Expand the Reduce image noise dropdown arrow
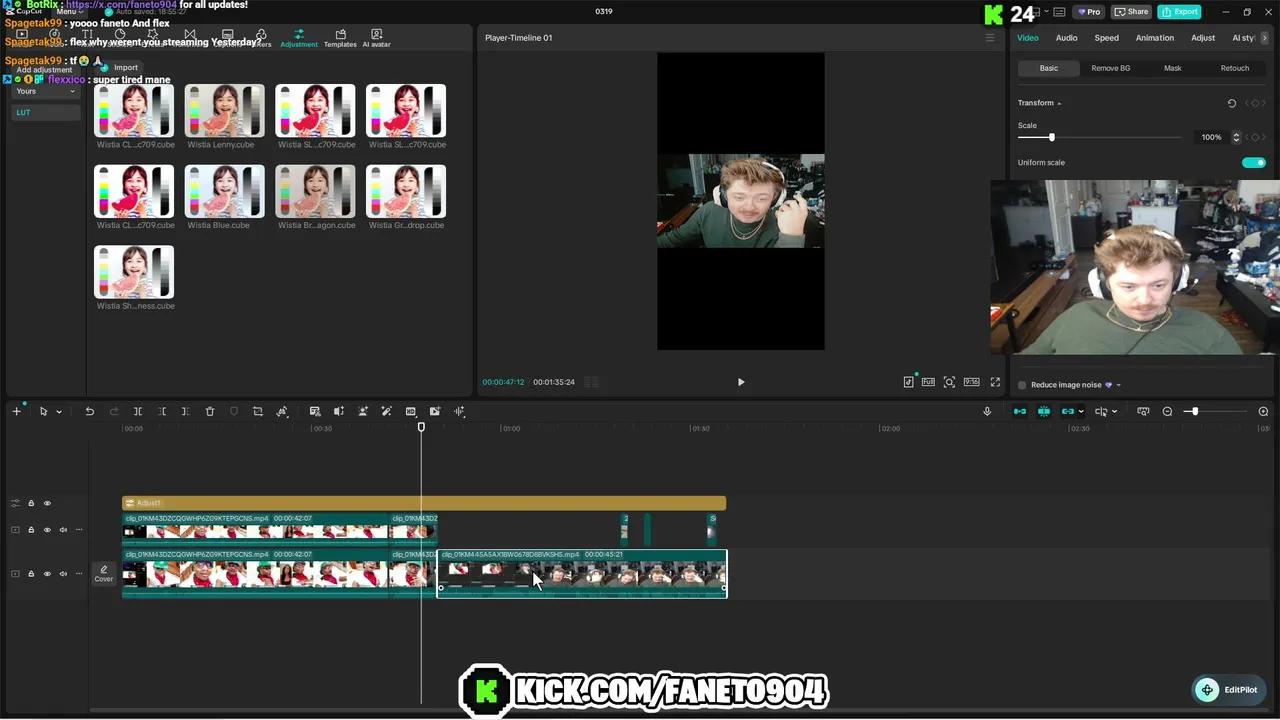This screenshot has width=1280, height=720. [1118, 385]
